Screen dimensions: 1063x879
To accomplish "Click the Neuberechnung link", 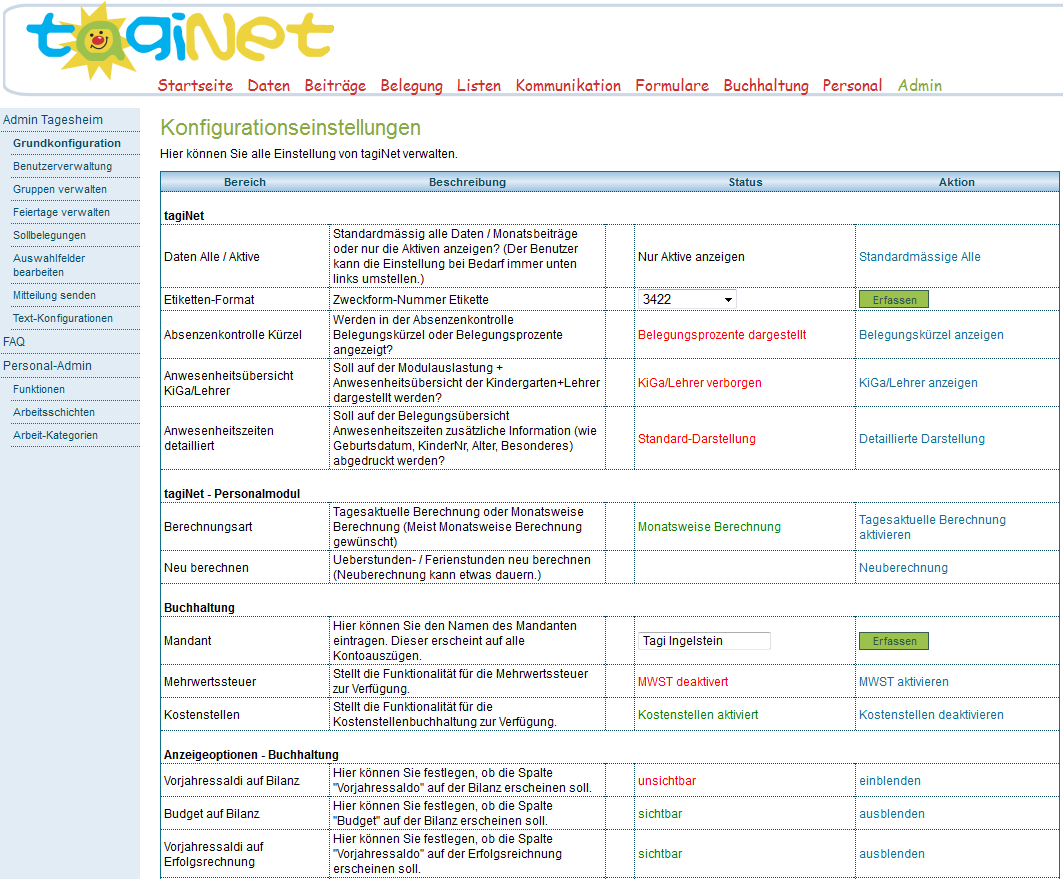I will 903,568.
